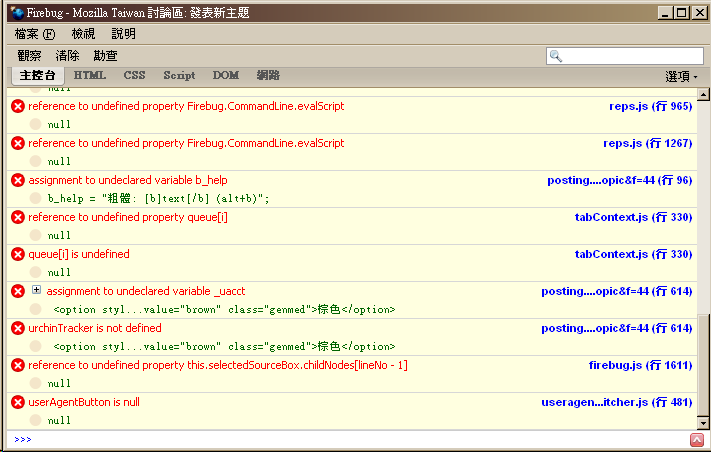Click red arrow button at command line right
Screen dimensions: 711x452
696,440
